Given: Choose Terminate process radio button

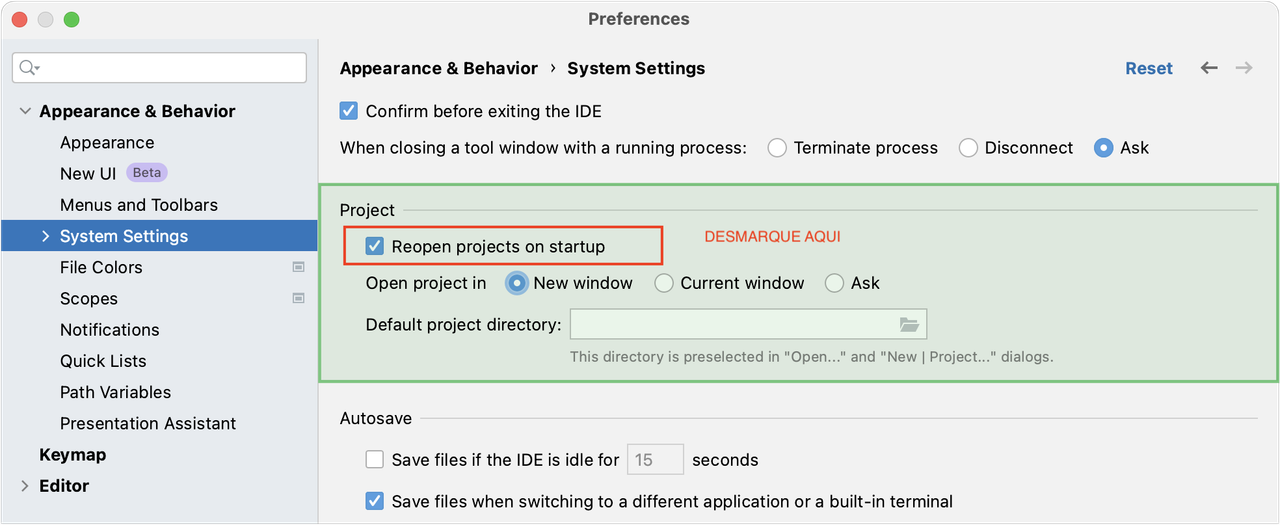Looking at the screenshot, I should click(x=777, y=148).
